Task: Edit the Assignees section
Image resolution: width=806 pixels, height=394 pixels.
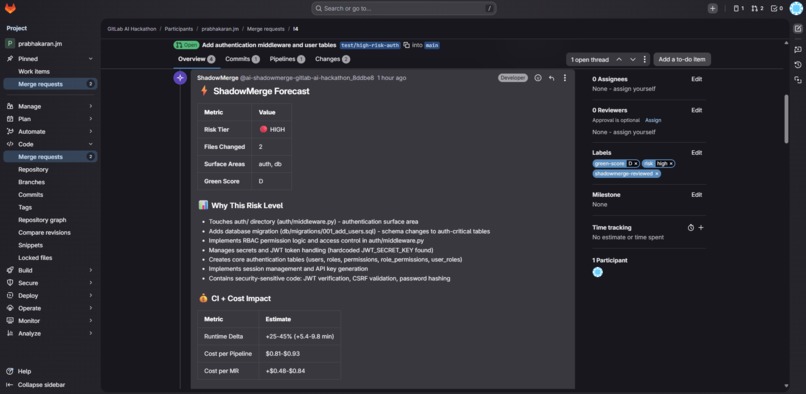Action: [697, 79]
